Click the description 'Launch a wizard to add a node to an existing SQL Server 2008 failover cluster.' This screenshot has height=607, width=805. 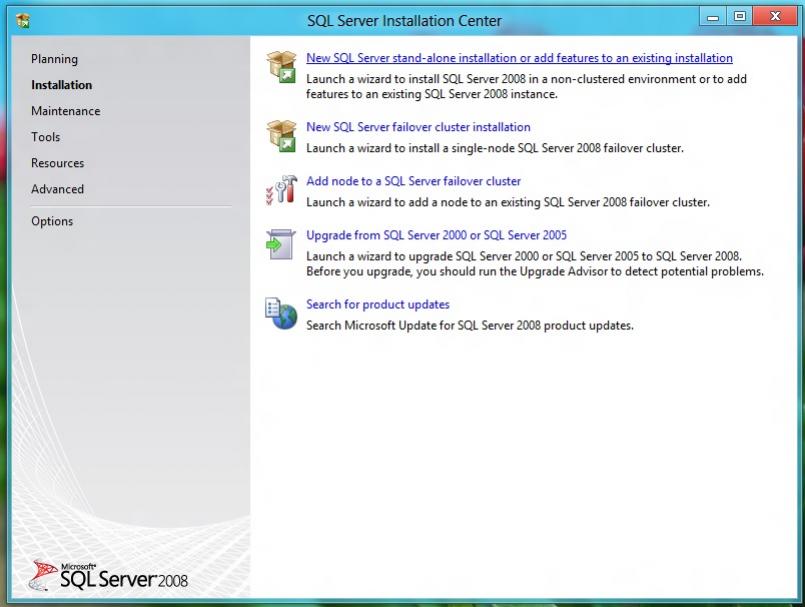508,202
